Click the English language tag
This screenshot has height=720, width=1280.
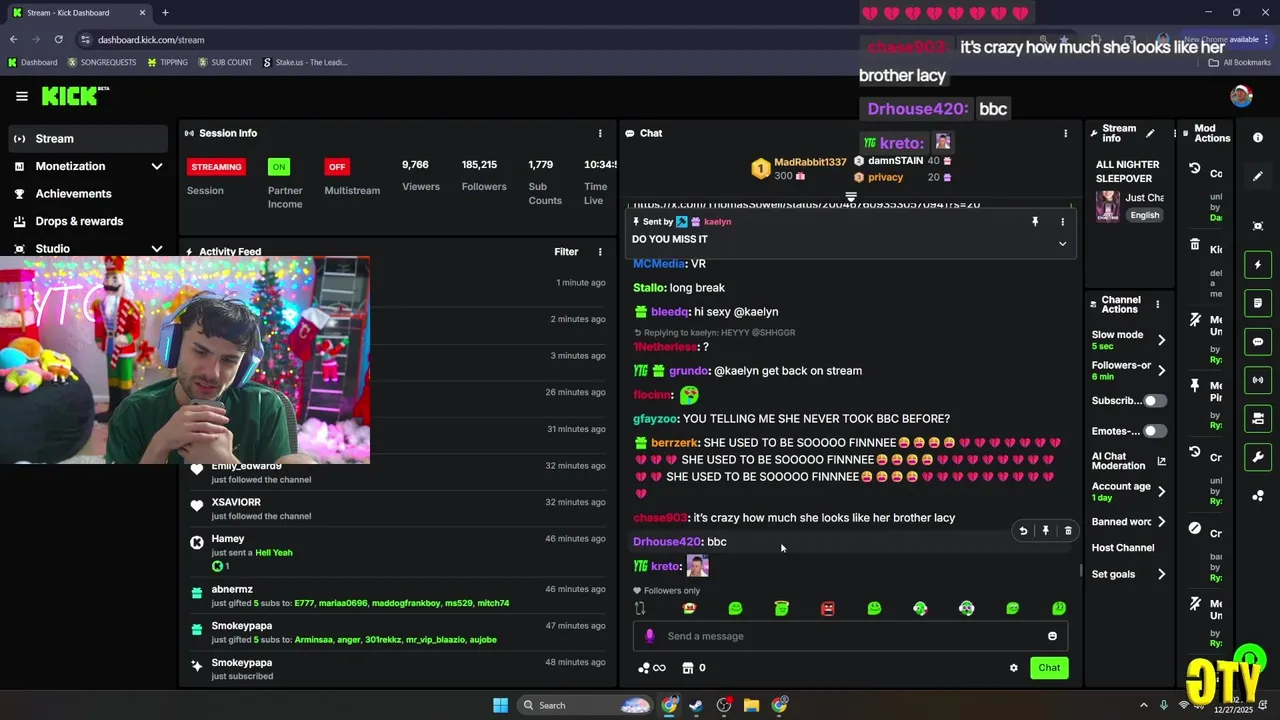point(1145,215)
